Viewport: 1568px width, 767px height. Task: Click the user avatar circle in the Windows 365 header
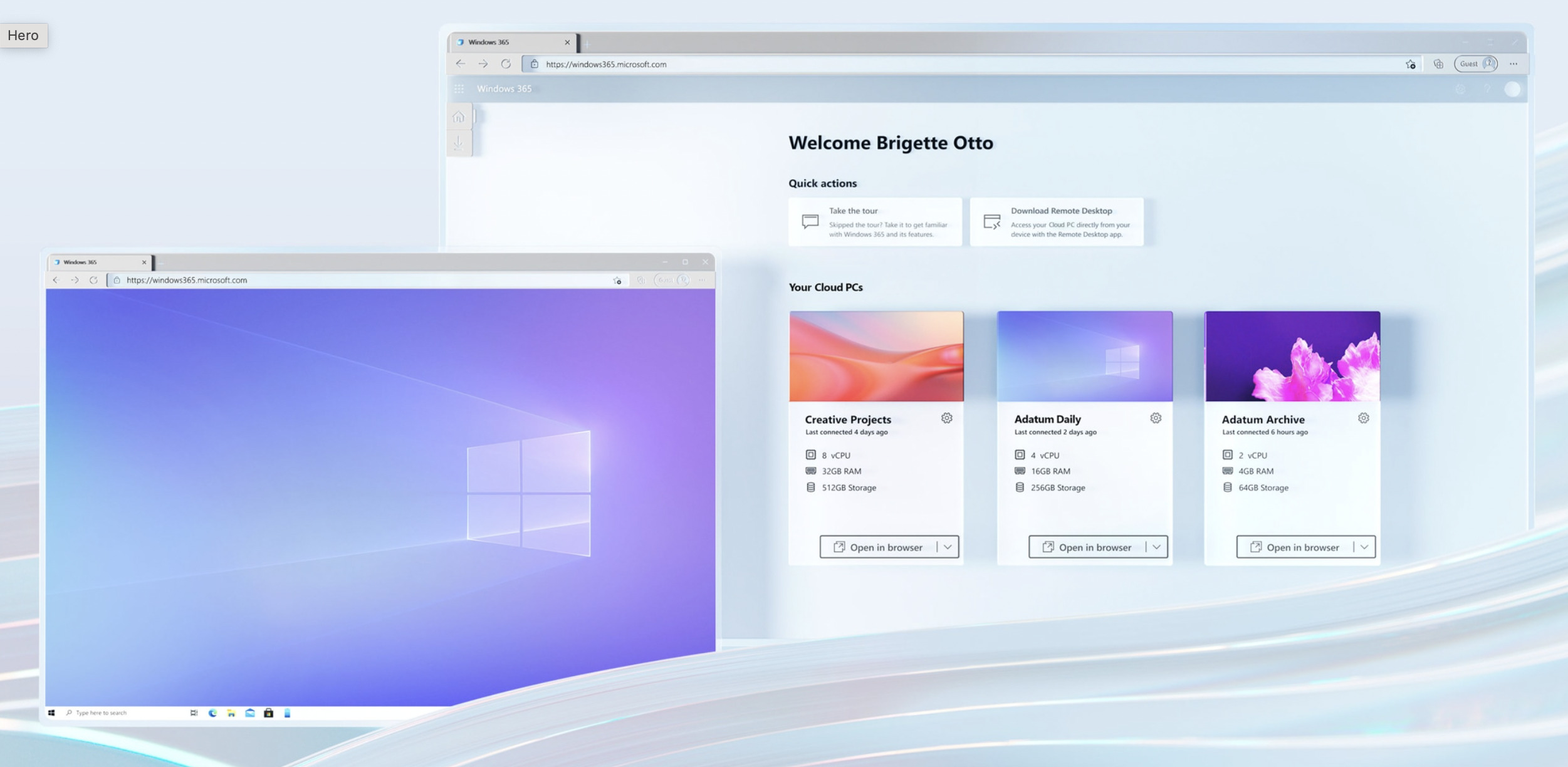(x=1512, y=89)
